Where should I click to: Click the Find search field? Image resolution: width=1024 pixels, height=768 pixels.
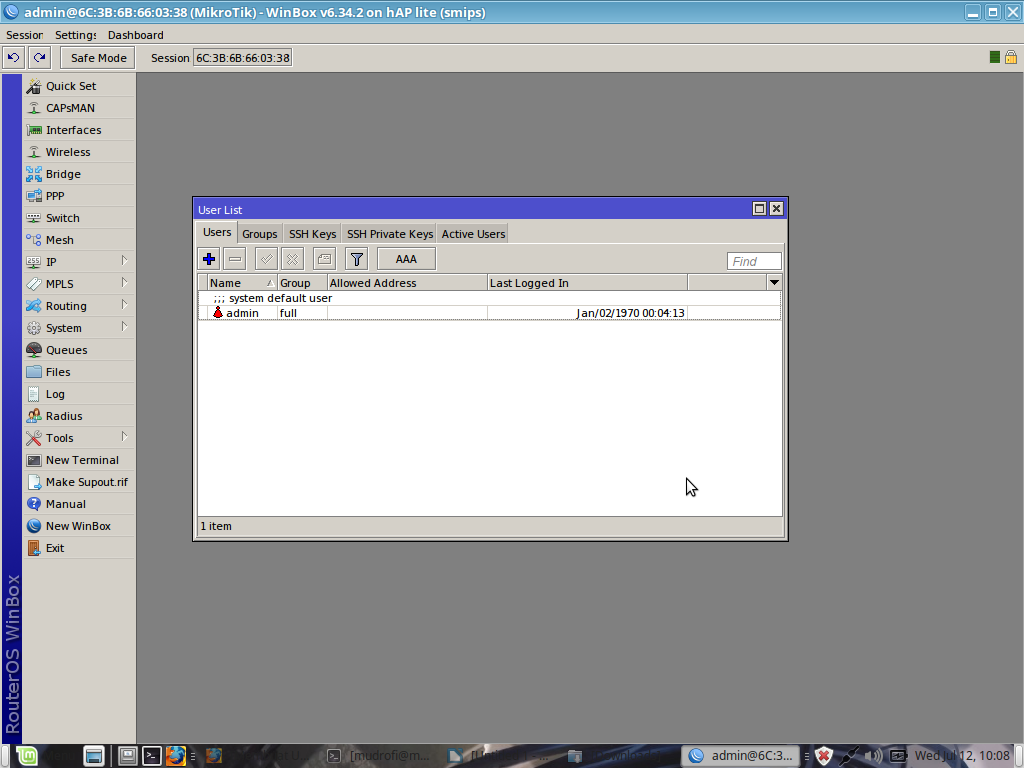point(754,261)
